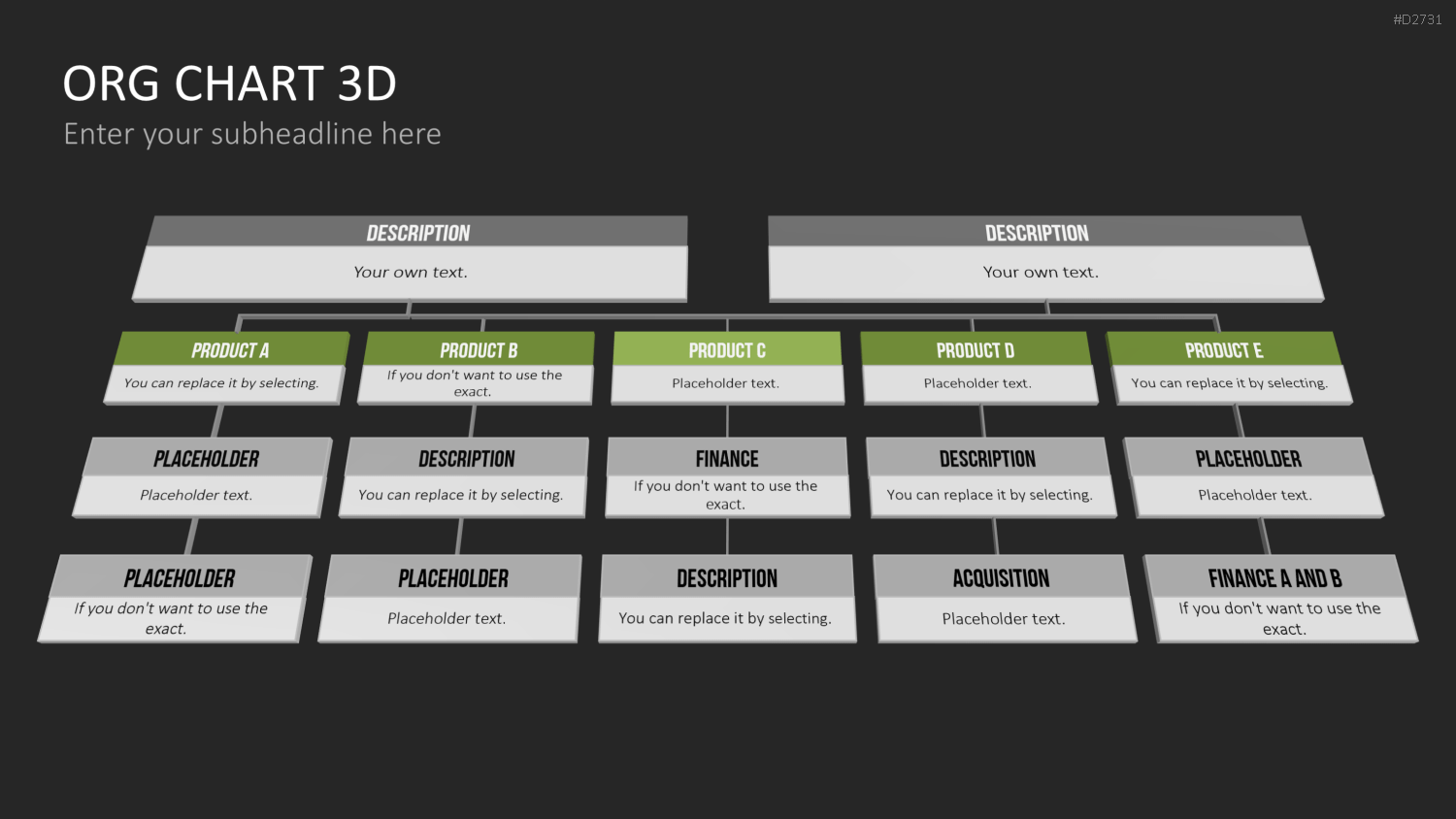This screenshot has height=819, width=1456.
Task: Click the PLACEHOLDER heading at the end of Product B's chain
Action: tap(453, 578)
